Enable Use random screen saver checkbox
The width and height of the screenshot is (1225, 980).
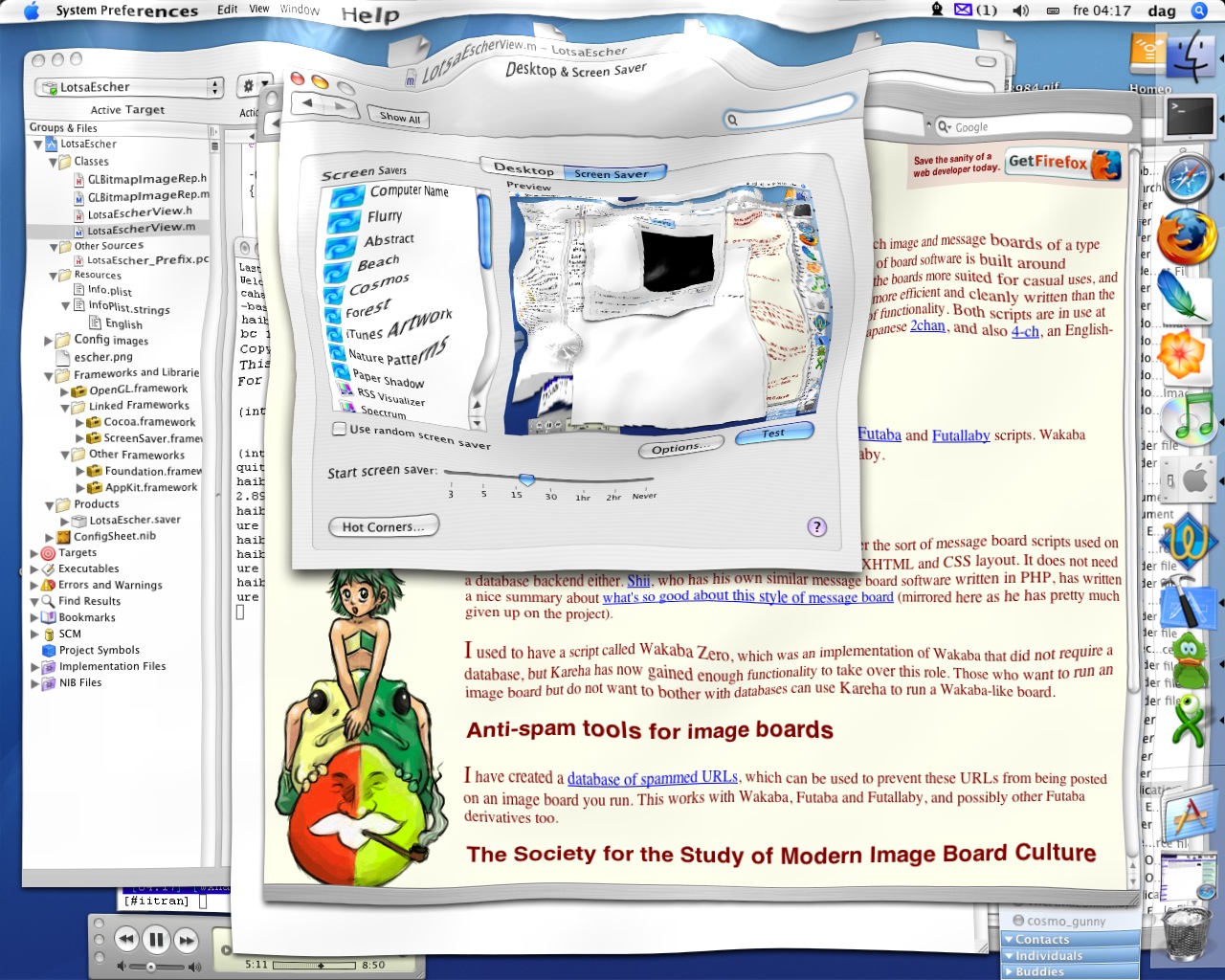(339, 429)
